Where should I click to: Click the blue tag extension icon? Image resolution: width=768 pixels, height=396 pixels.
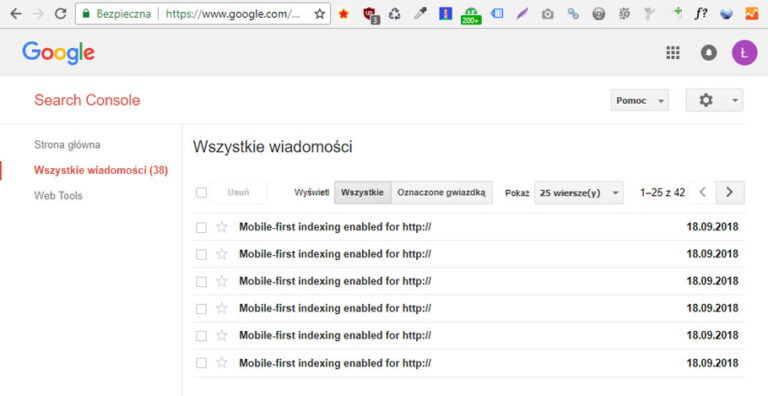pos(497,14)
